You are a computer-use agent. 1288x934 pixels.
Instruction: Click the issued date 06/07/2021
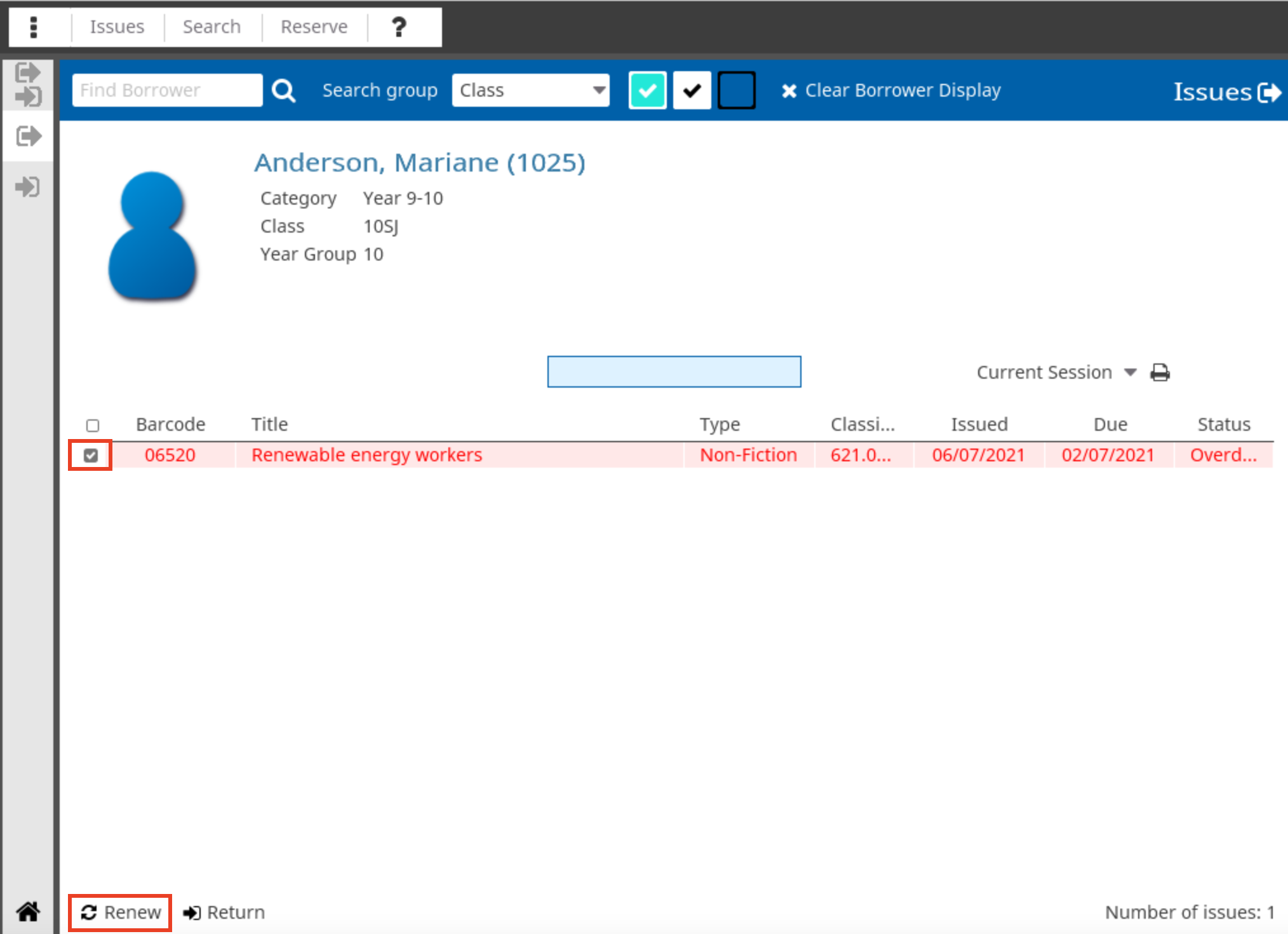(x=978, y=455)
